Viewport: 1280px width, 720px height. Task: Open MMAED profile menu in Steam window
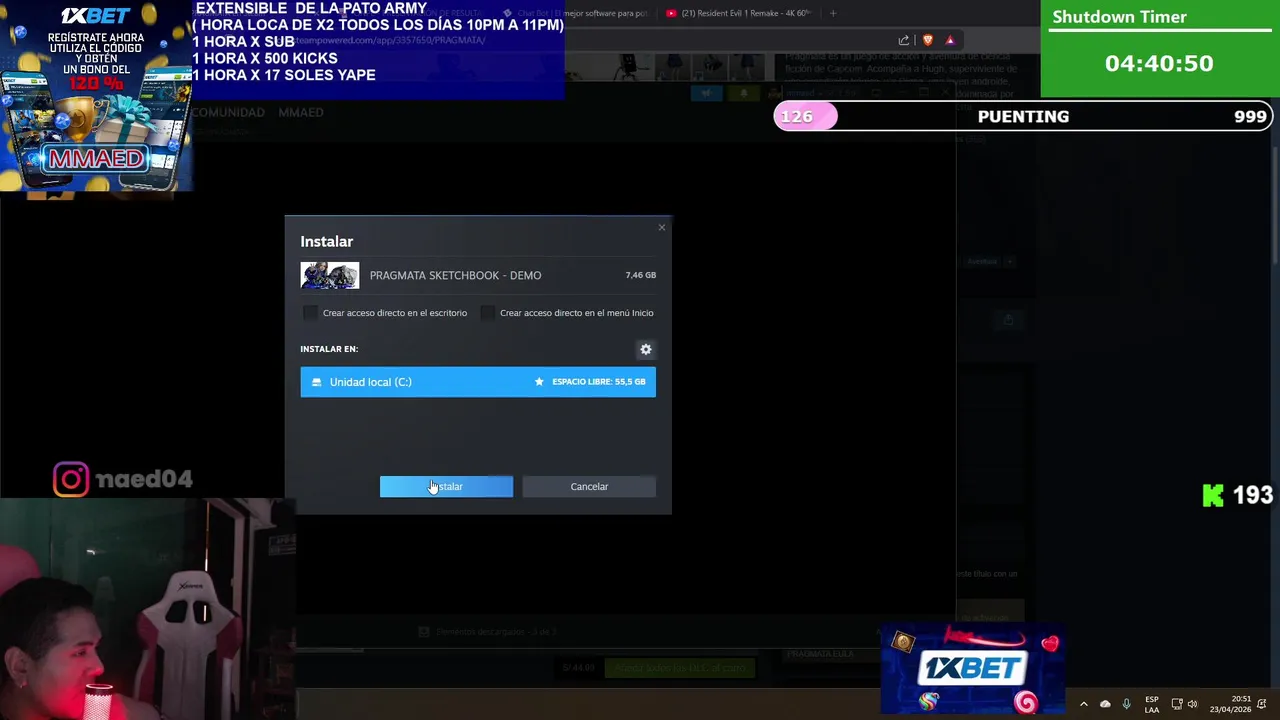[x=301, y=112]
